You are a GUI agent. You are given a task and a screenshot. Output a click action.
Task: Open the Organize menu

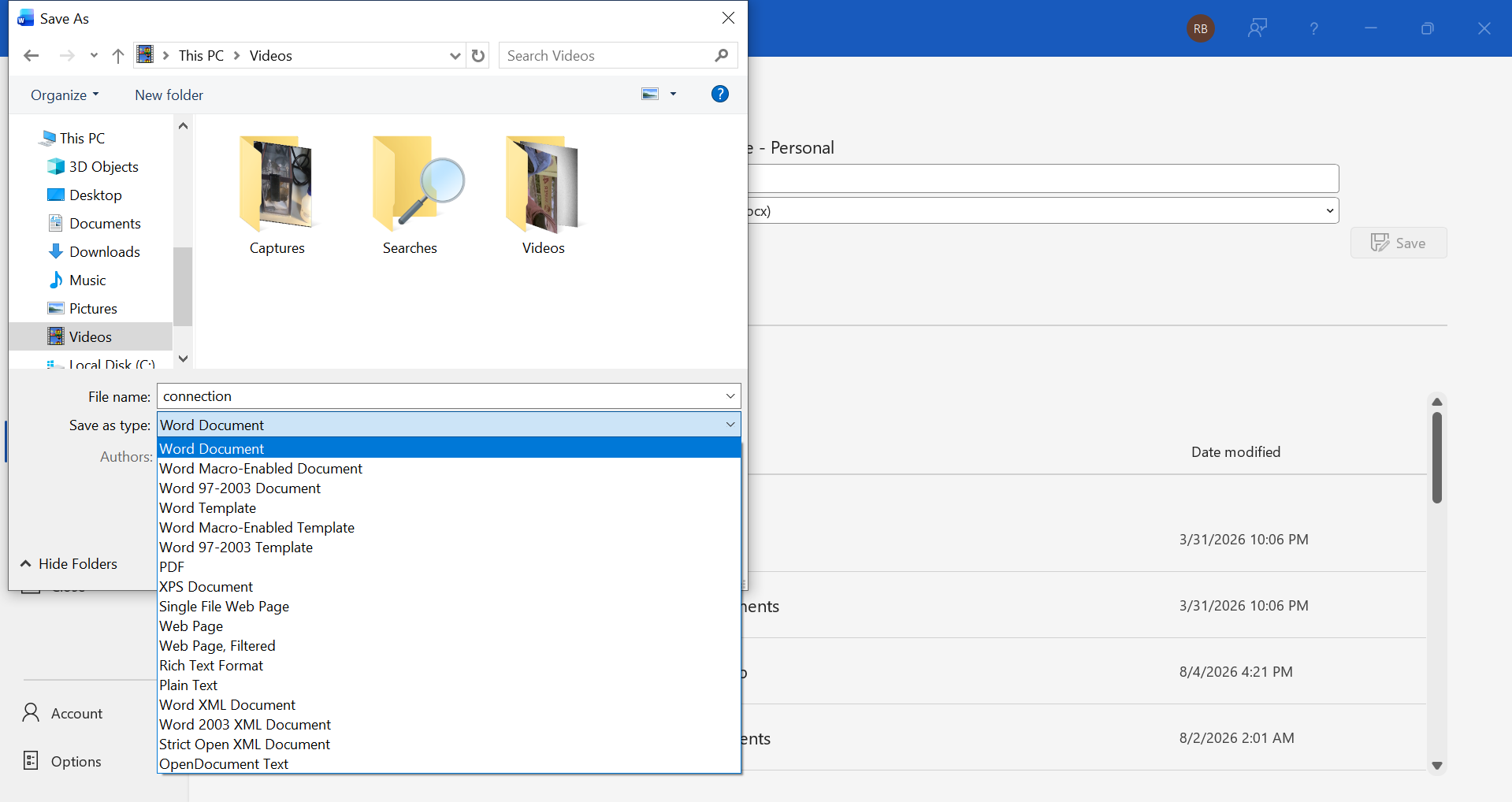point(65,95)
